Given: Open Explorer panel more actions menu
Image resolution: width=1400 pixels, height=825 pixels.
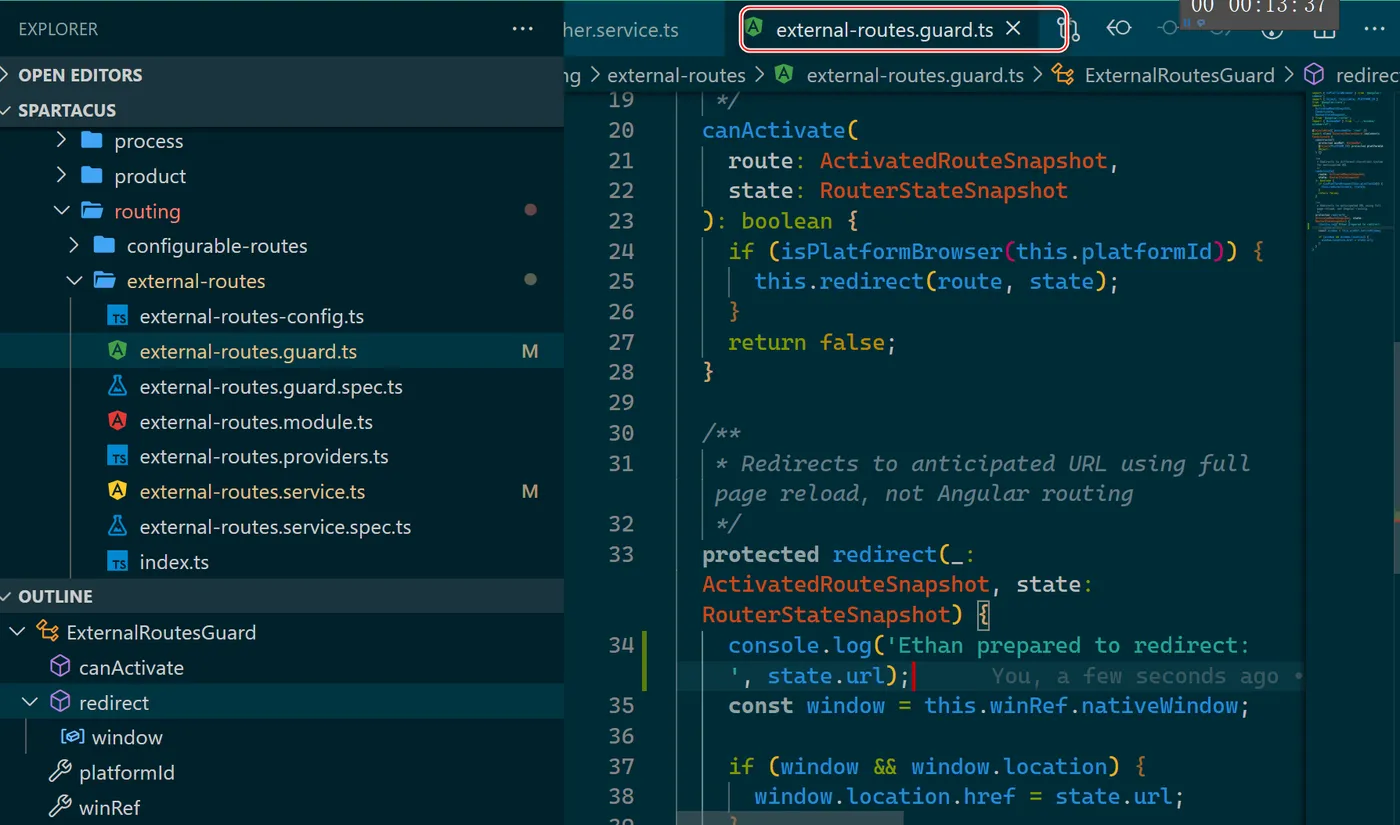Looking at the screenshot, I should (x=522, y=29).
